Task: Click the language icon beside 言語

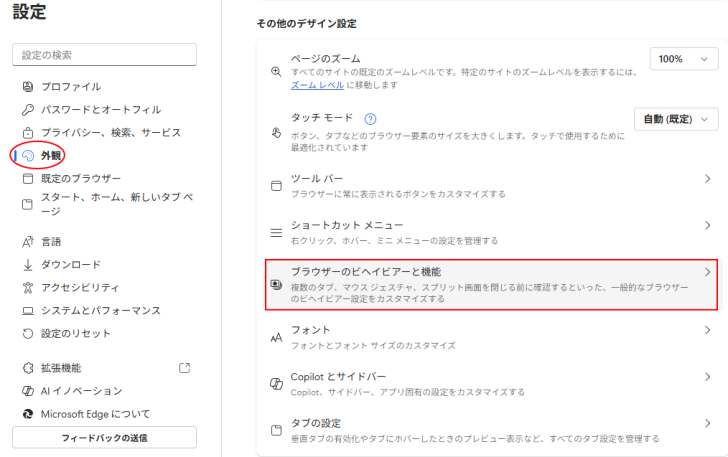Action: pos(28,242)
